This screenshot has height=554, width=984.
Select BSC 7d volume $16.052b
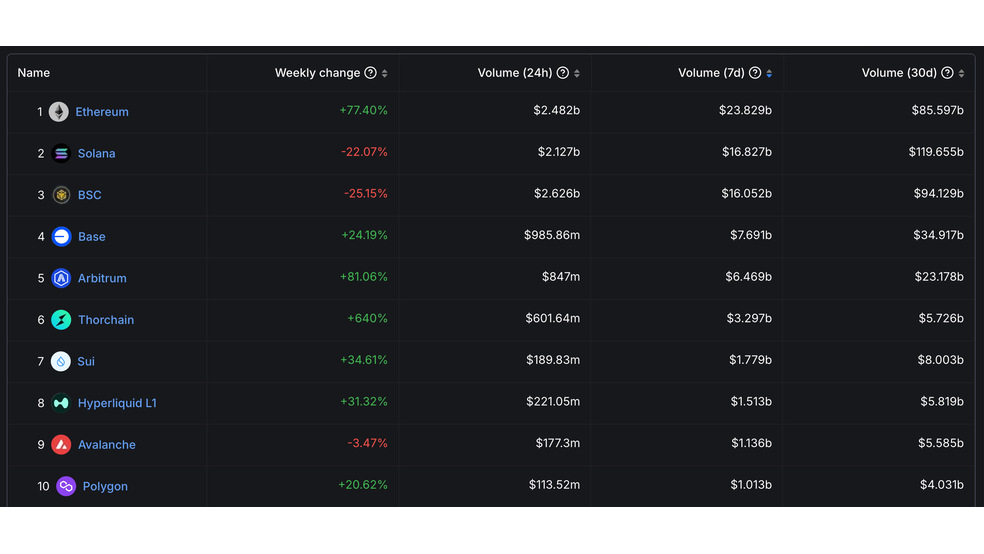[747, 193]
